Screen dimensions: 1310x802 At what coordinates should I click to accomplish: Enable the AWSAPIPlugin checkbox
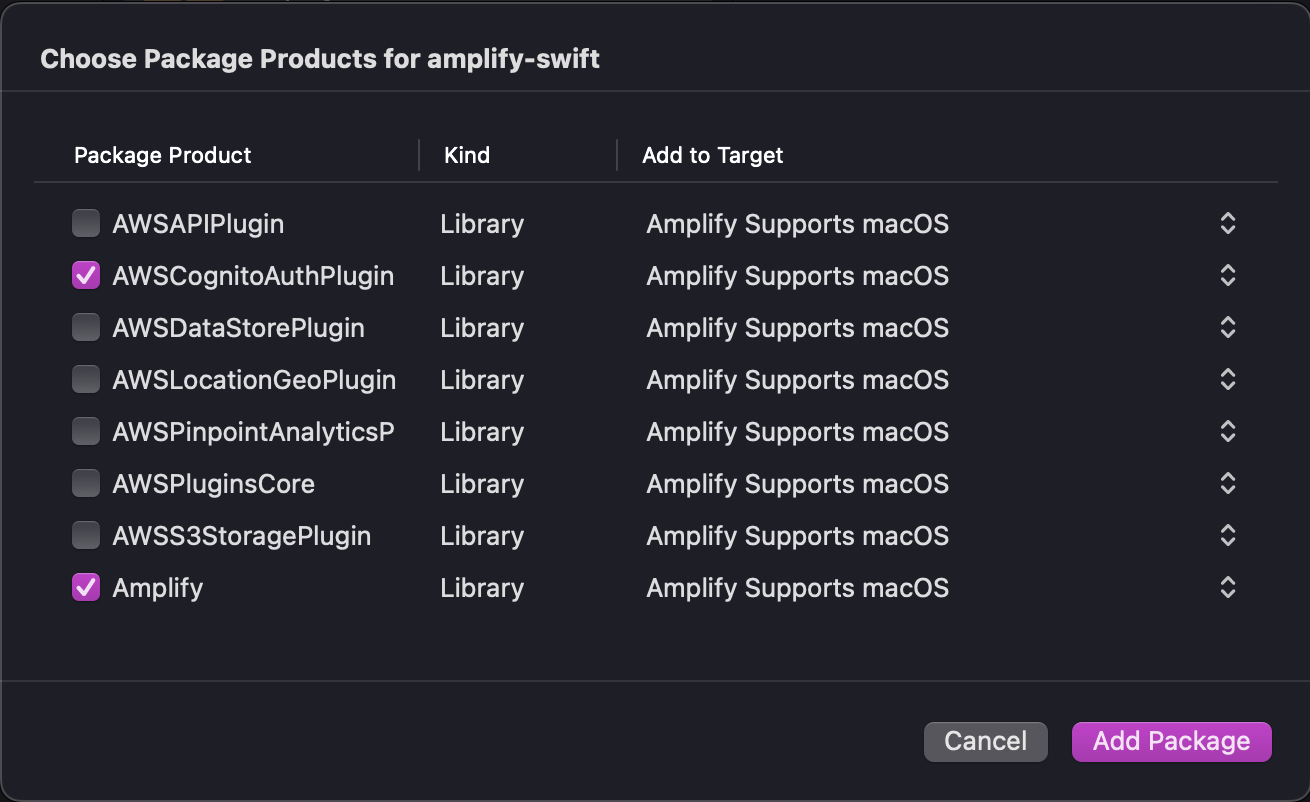pyautogui.click(x=86, y=224)
